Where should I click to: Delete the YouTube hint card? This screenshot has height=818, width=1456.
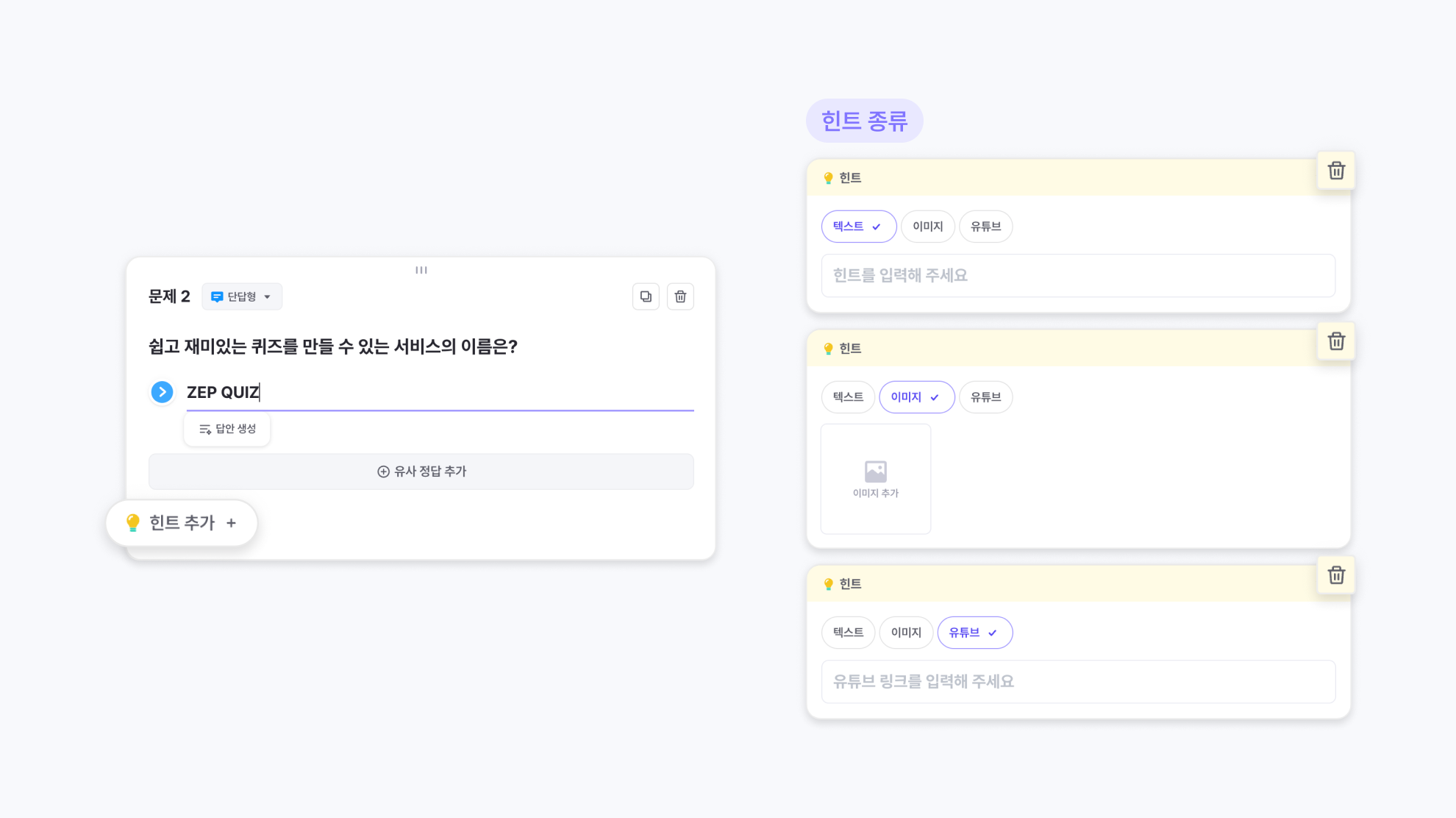coord(1335,575)
